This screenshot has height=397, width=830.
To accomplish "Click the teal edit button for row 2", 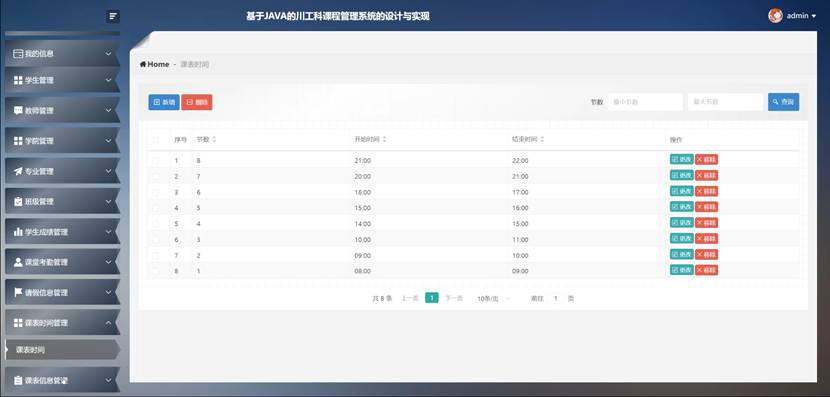I will [x=682, y=175].
